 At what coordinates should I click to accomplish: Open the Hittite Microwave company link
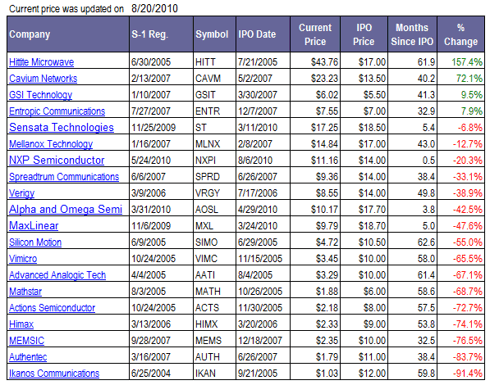click(41, 62)
